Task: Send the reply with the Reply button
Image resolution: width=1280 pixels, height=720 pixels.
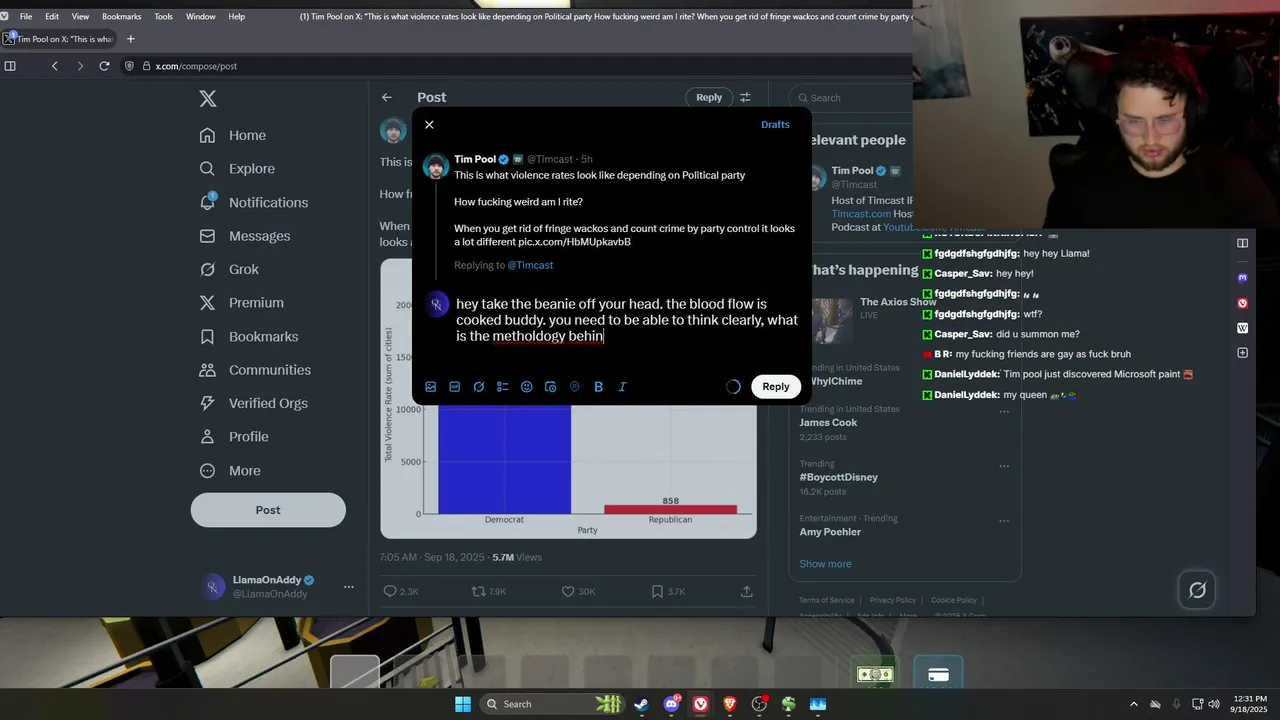Action: point(776,387)
